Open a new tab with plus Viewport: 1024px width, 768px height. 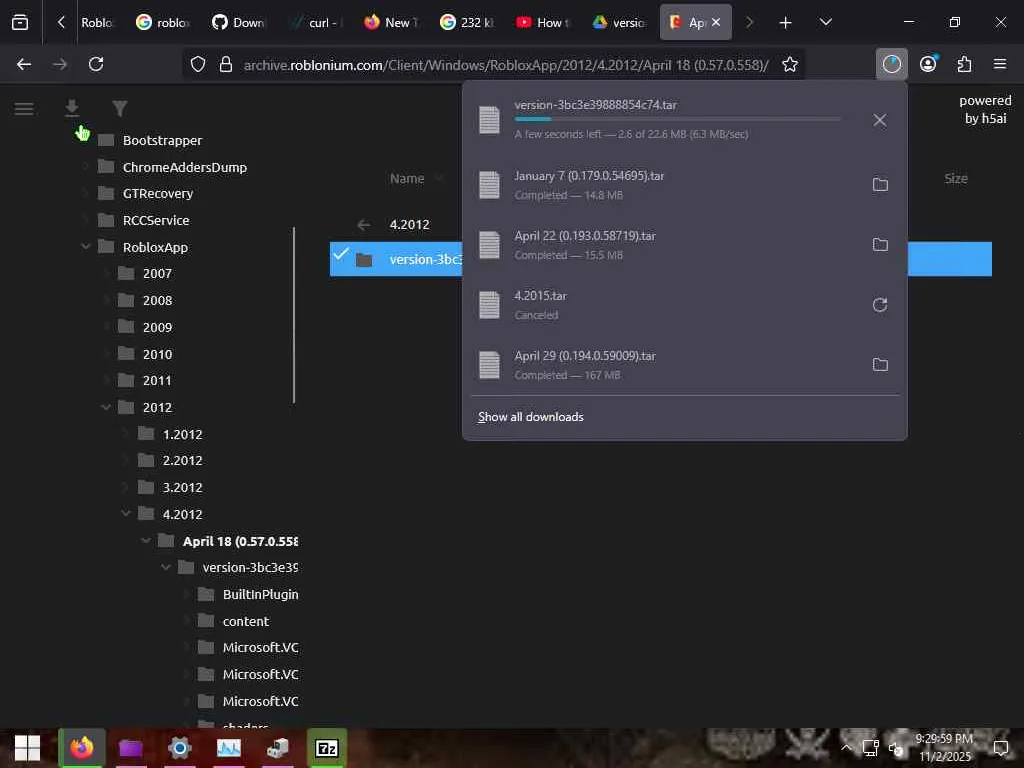tap(786, 23)
